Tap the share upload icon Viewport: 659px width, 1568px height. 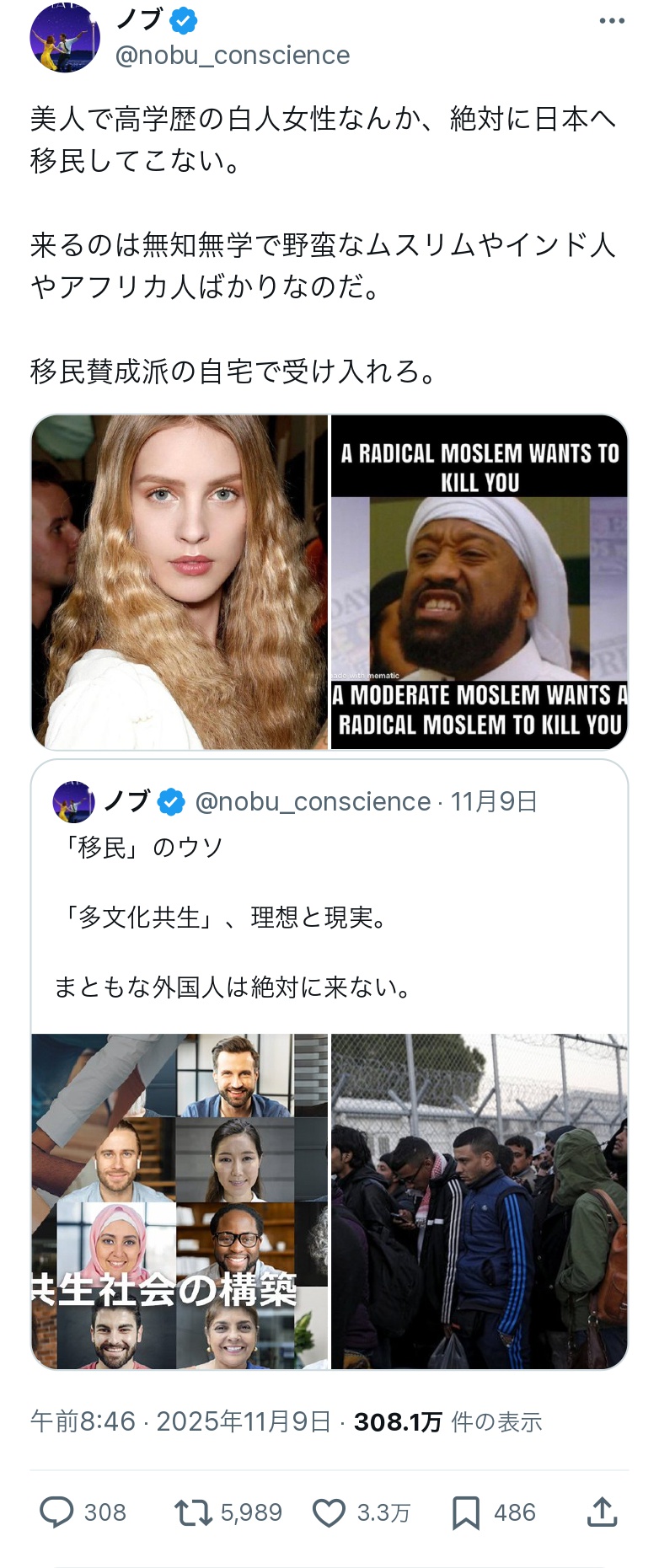point(602,1512)
